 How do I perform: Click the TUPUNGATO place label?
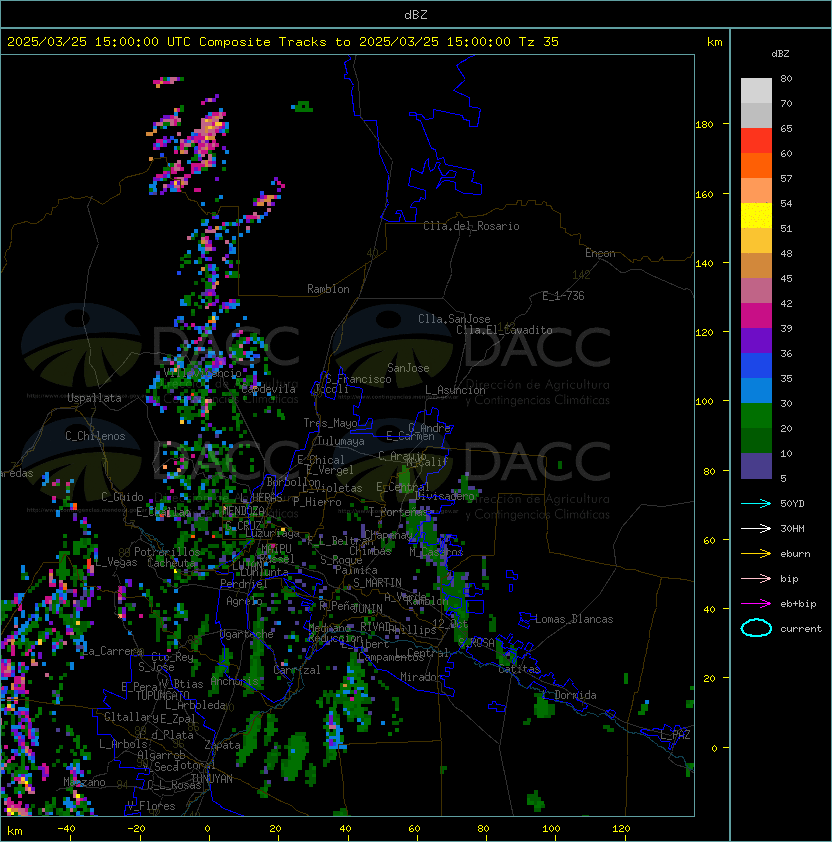coord(162,695)
